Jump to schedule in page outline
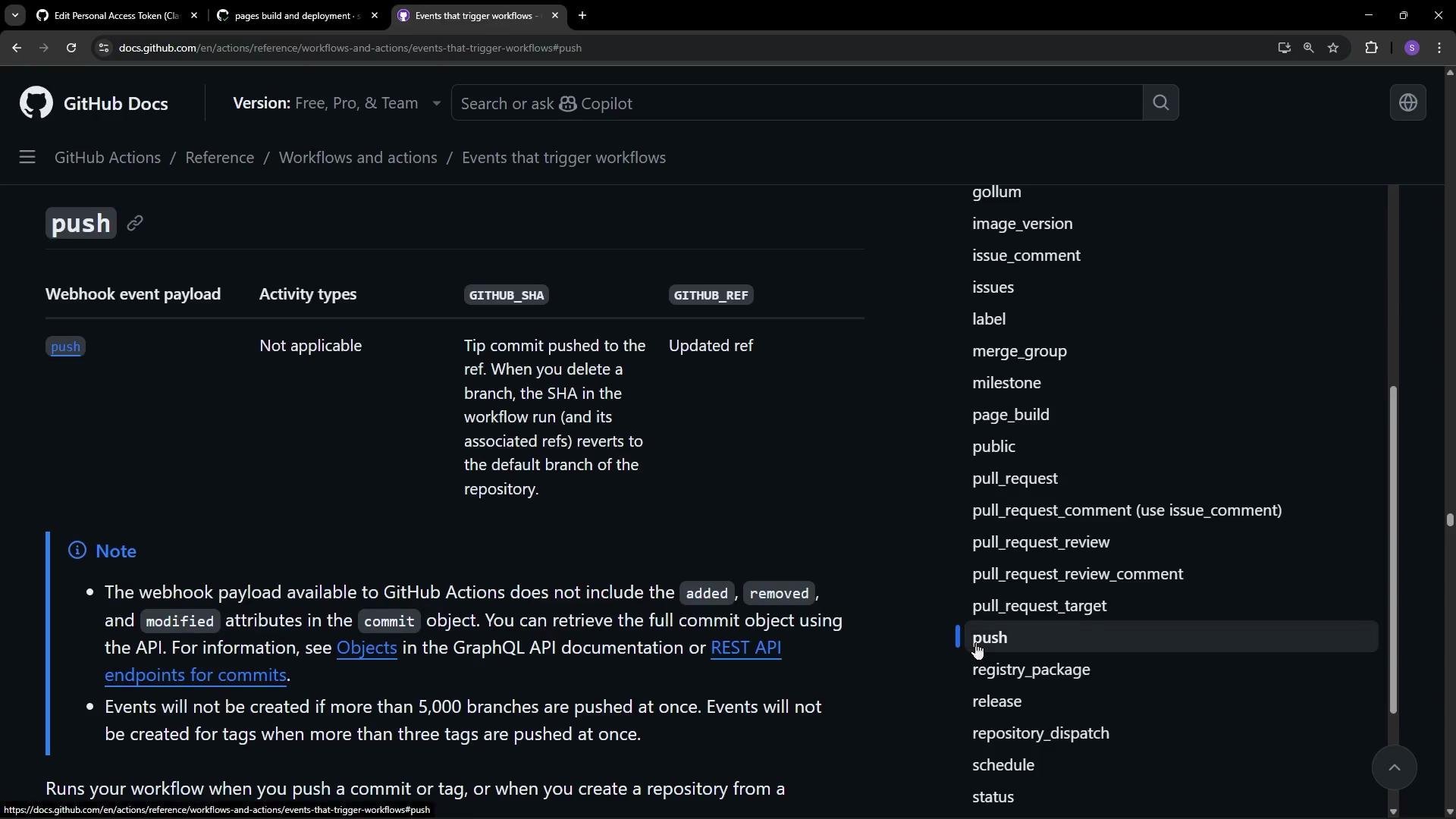 tap(1003, 765)
